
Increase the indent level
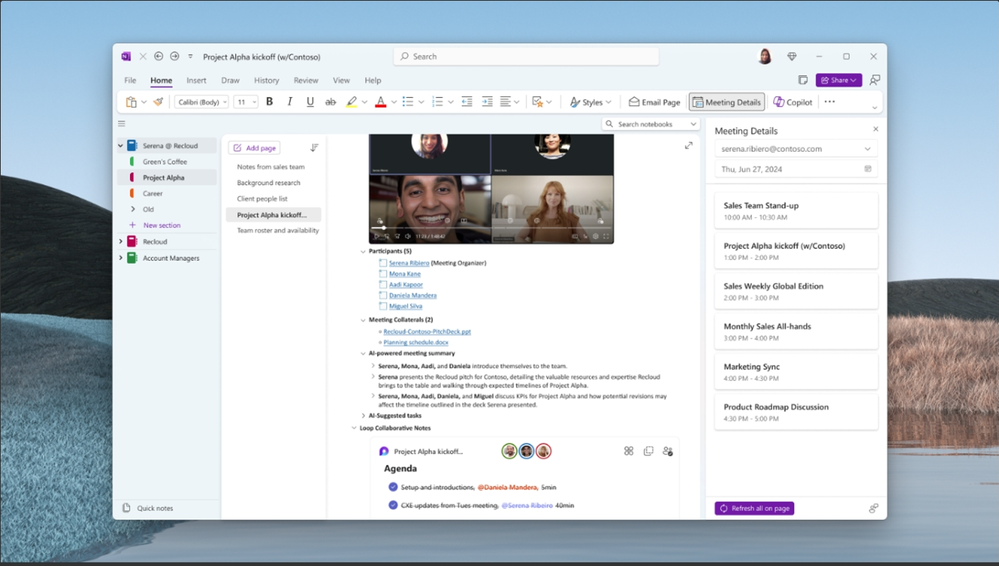click(x=487, y=101)
